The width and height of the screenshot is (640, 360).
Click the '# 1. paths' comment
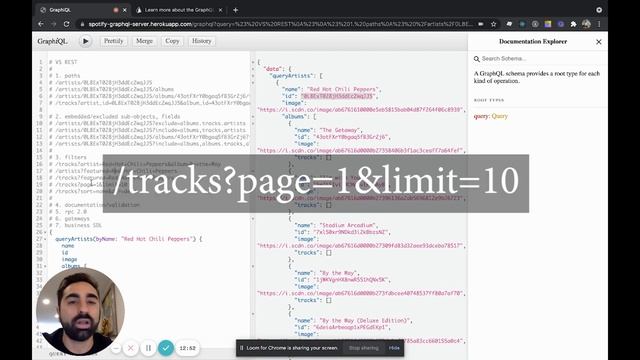pyautogui.click(x=64, y=76)
